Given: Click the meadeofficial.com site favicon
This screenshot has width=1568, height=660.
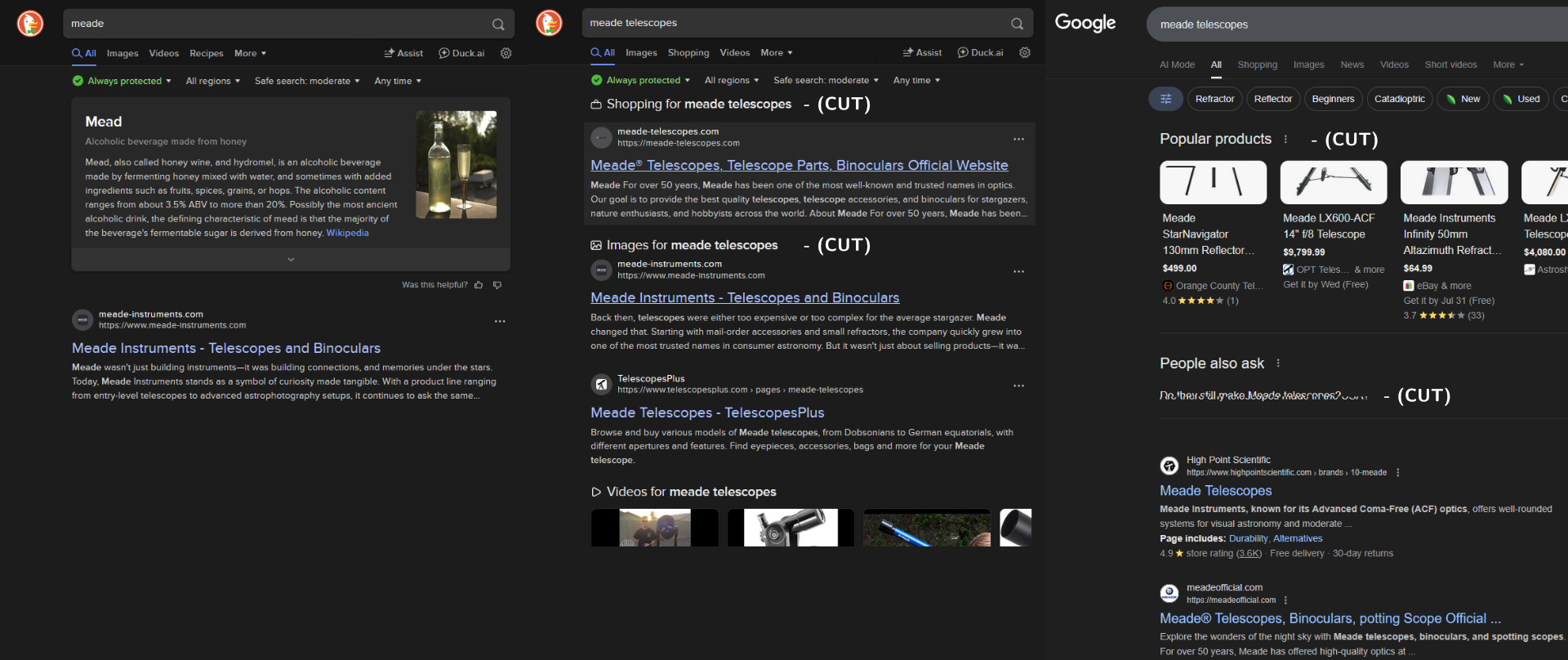Looking at the screenshot, I should 1169,593.
